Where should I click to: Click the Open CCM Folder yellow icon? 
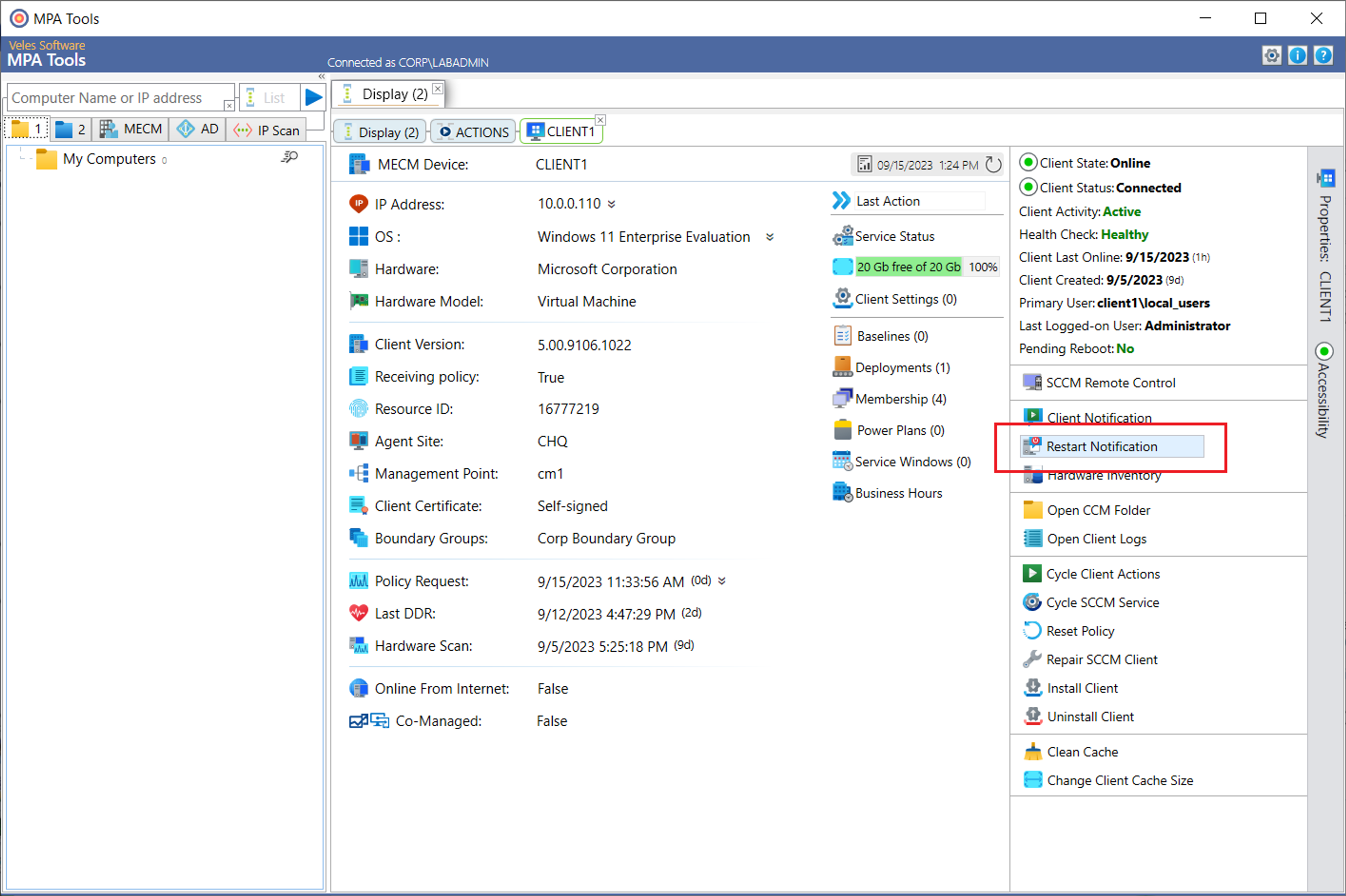[x=1032, y=510]
